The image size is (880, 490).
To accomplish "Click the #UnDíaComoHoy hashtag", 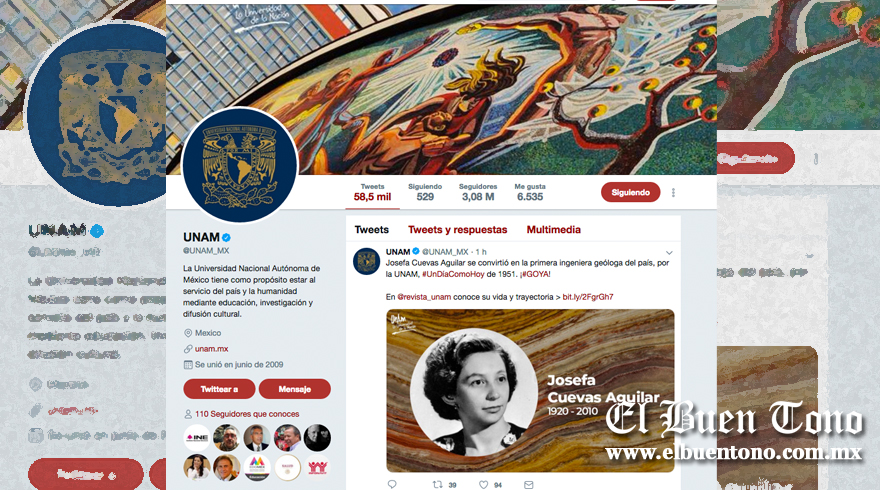I will tap(453, 274).
